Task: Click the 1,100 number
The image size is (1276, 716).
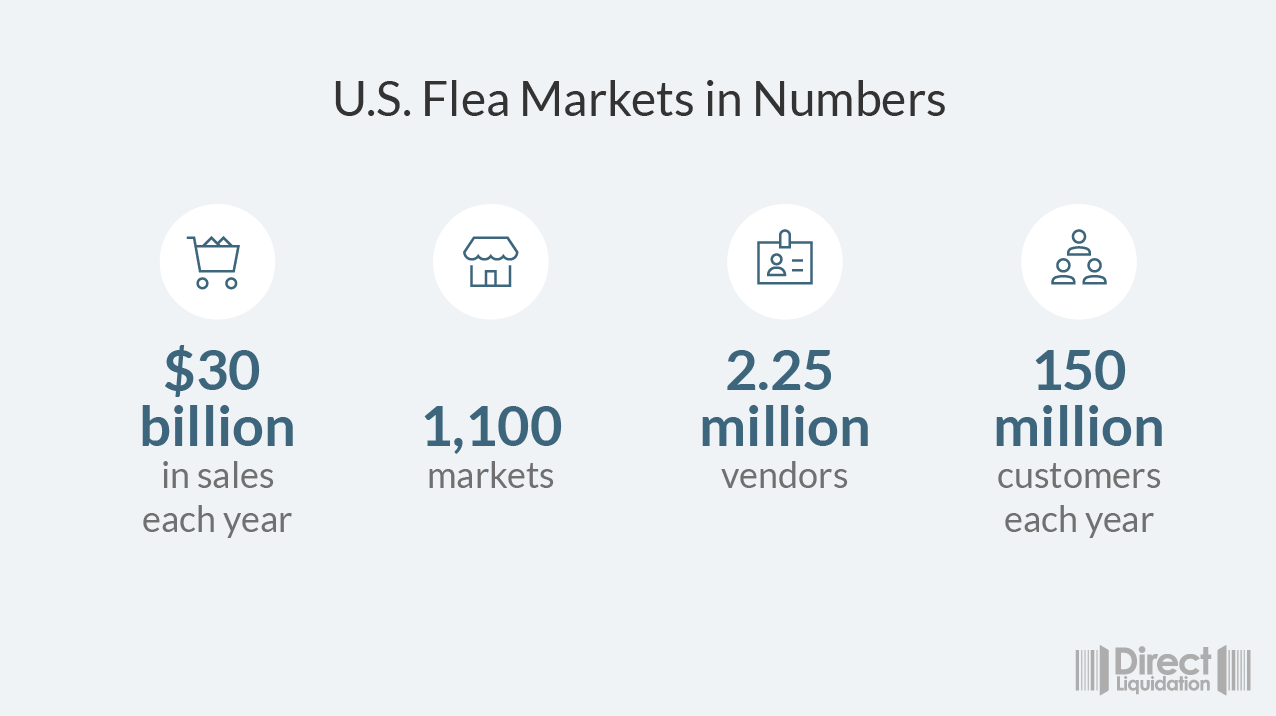Action: pos(491,427)
